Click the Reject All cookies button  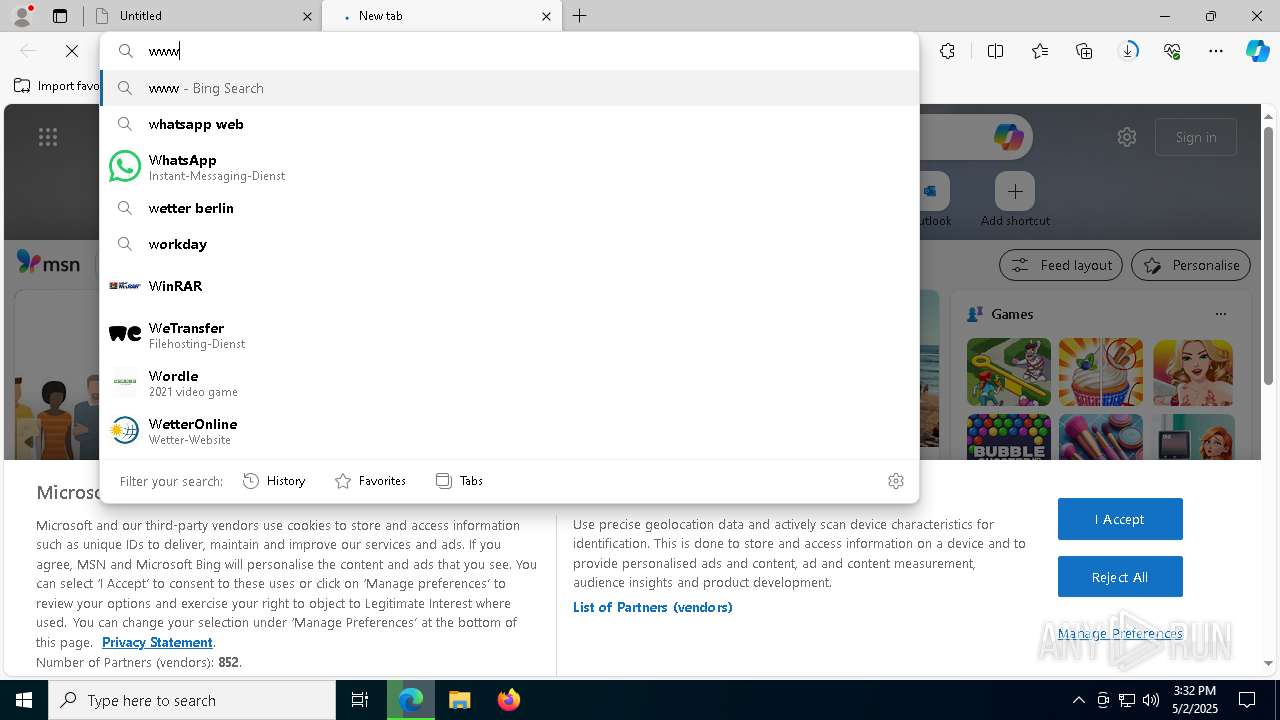pos(1120,577)
